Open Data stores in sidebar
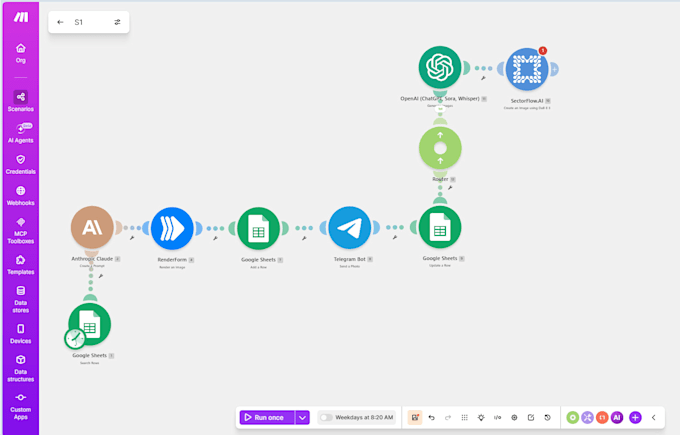Image resolution: width=680 pixels, height=435 pixels. tap(20, 299)
